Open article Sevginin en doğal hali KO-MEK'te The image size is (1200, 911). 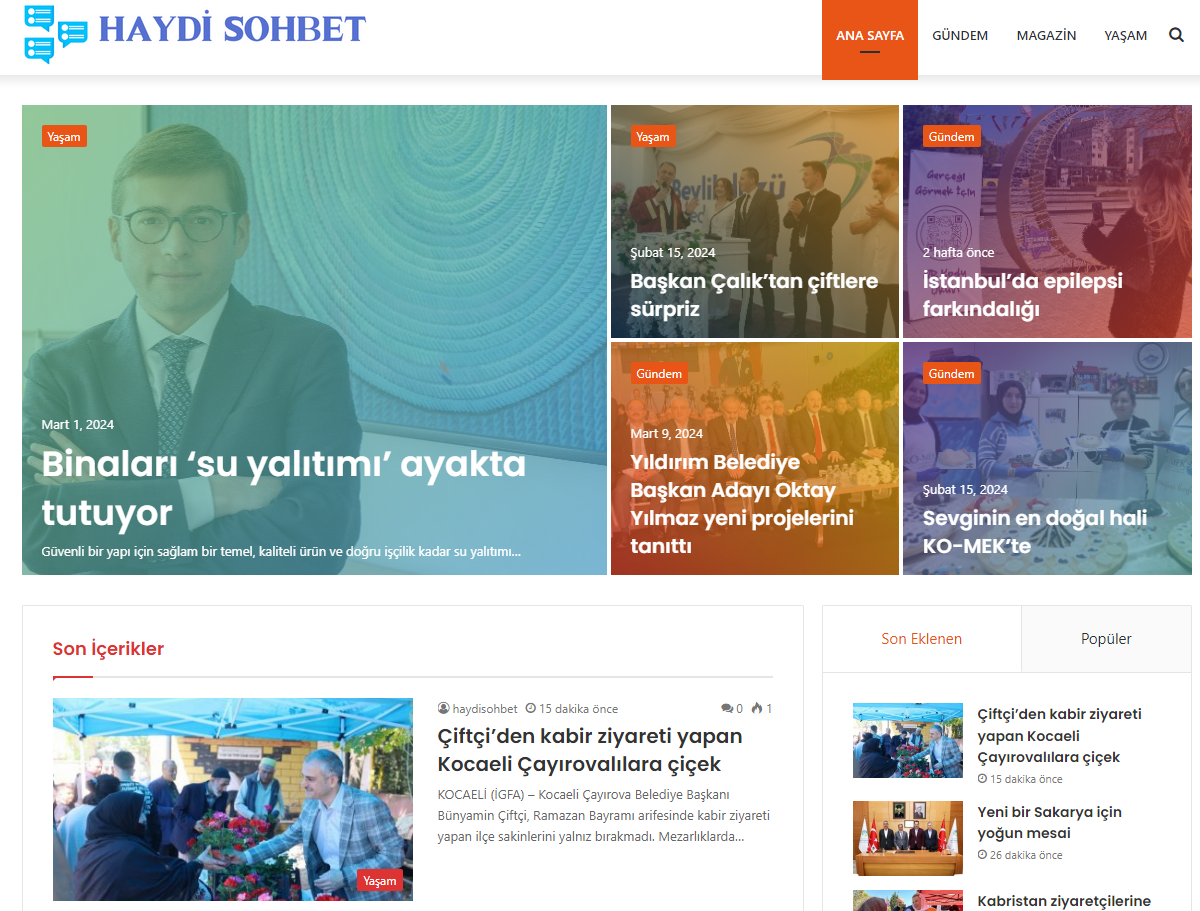click(x=1035, y=532)
